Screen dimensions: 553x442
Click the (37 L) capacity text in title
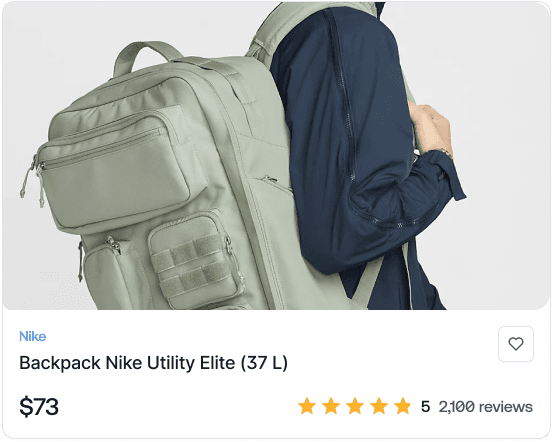(264, 363)
